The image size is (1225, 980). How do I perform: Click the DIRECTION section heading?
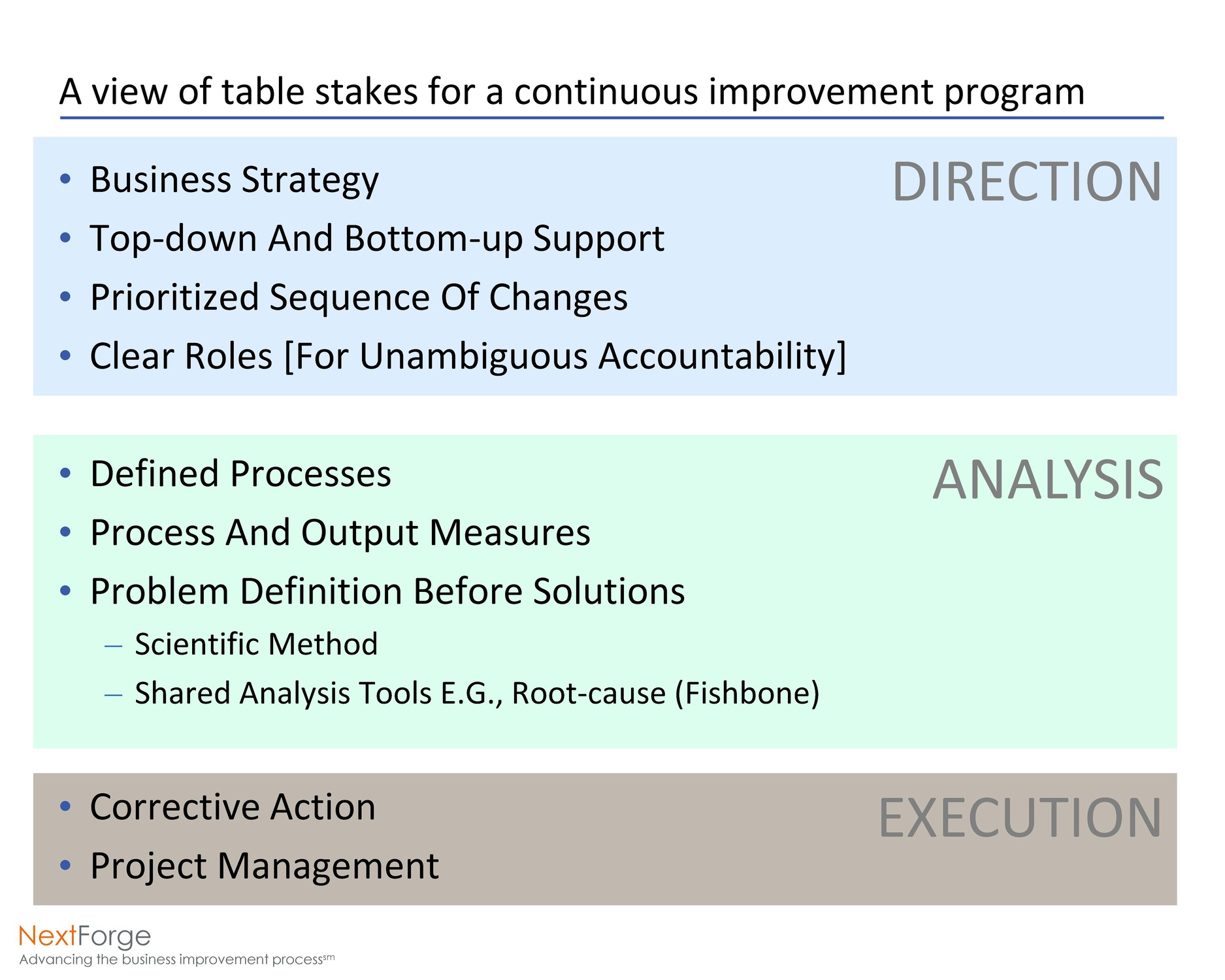click(x=1026, y=182)
